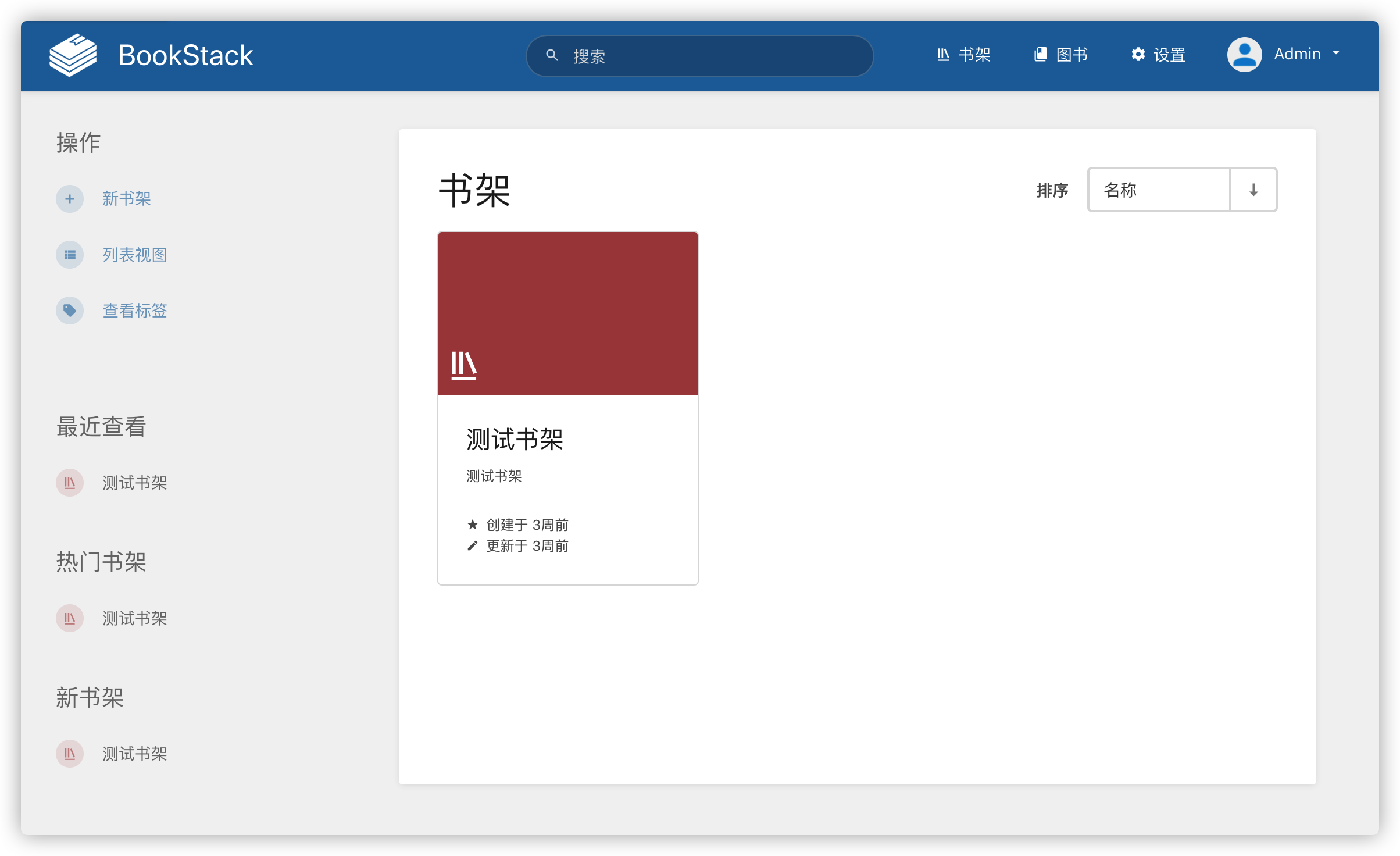Click the BookStack logo icon
Image resolution: width=1400 pixels, height=856 pixels.
(x=72, y=54)
